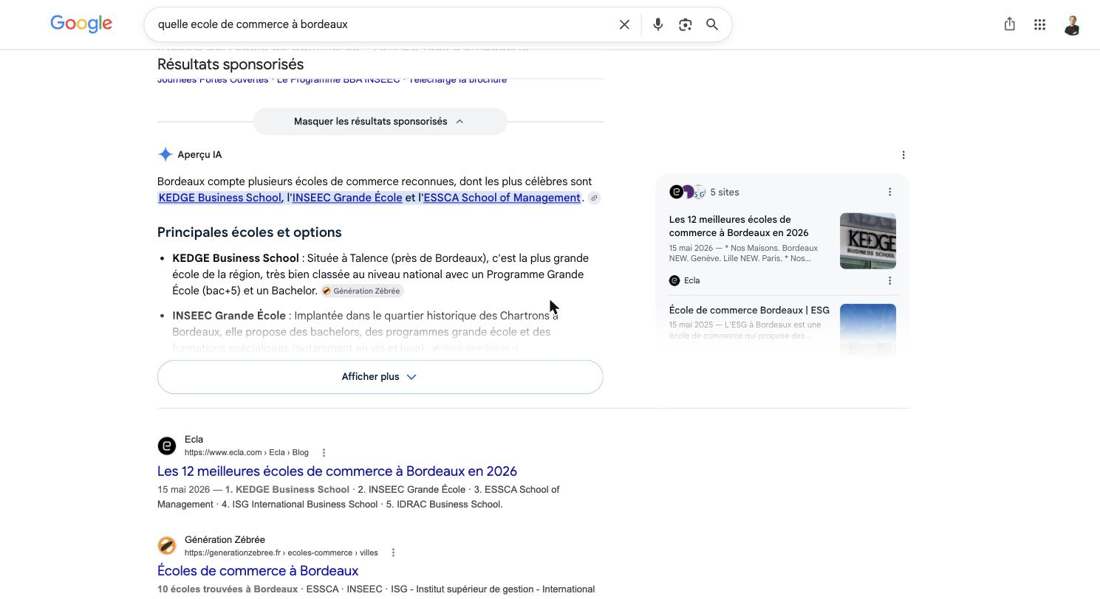Clear the search query with the X icon
The image size is (1100, 599).
click(x=624, y=25)
